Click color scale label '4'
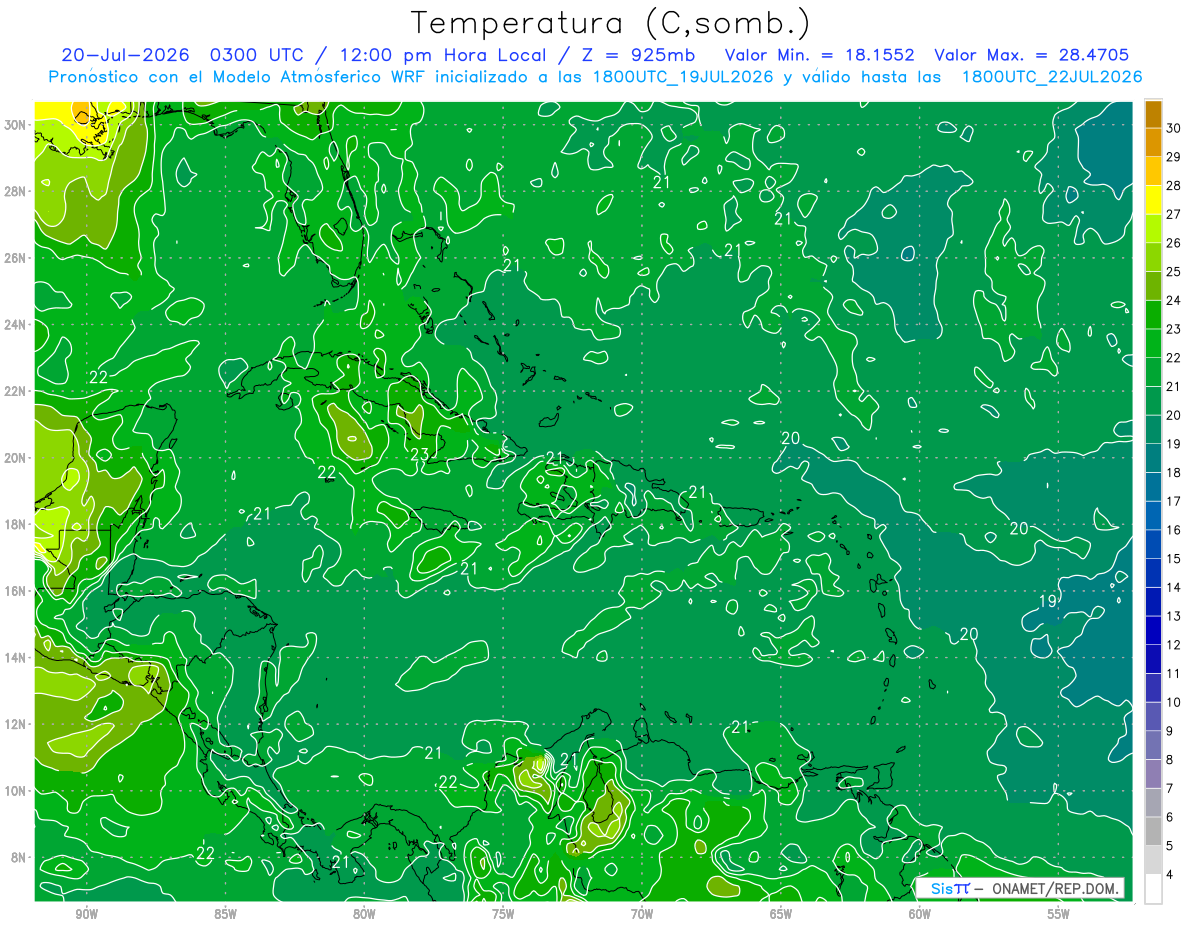Viewport: 1200px width, 927px height. [x=1170, y=875]
